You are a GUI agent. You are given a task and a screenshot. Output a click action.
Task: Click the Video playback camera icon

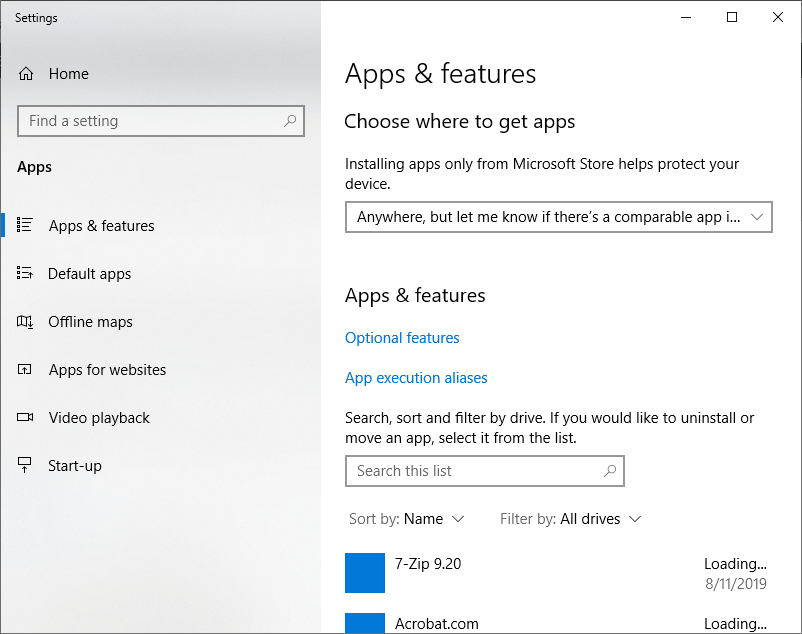tap(25, 417)
